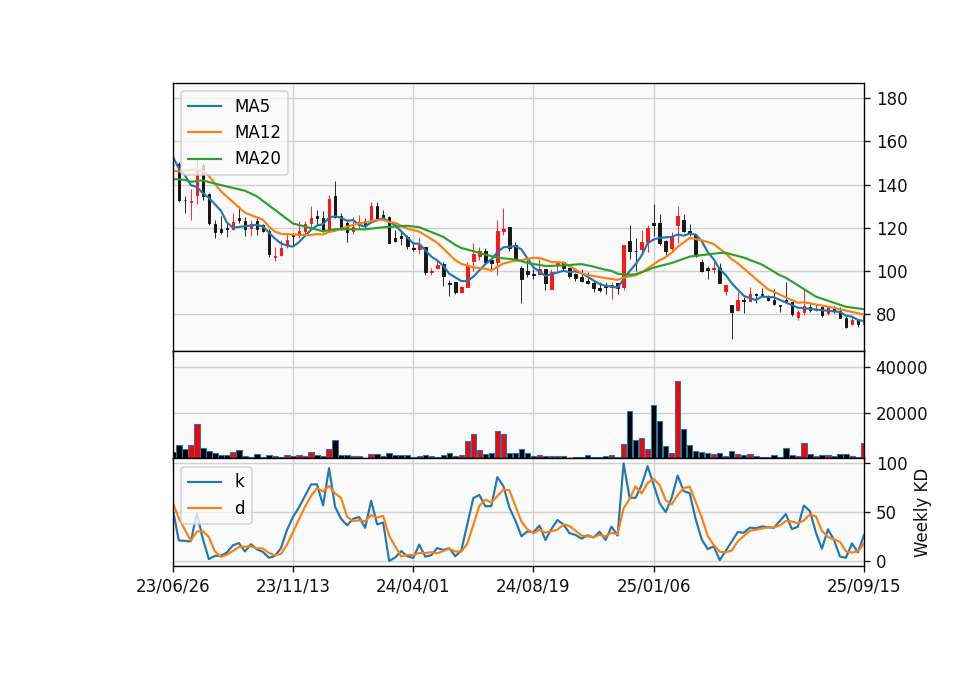The width and height of the screenshot is (960, 690).
Task: Click the 140 price axis label
Action: [x=892, y=186]
